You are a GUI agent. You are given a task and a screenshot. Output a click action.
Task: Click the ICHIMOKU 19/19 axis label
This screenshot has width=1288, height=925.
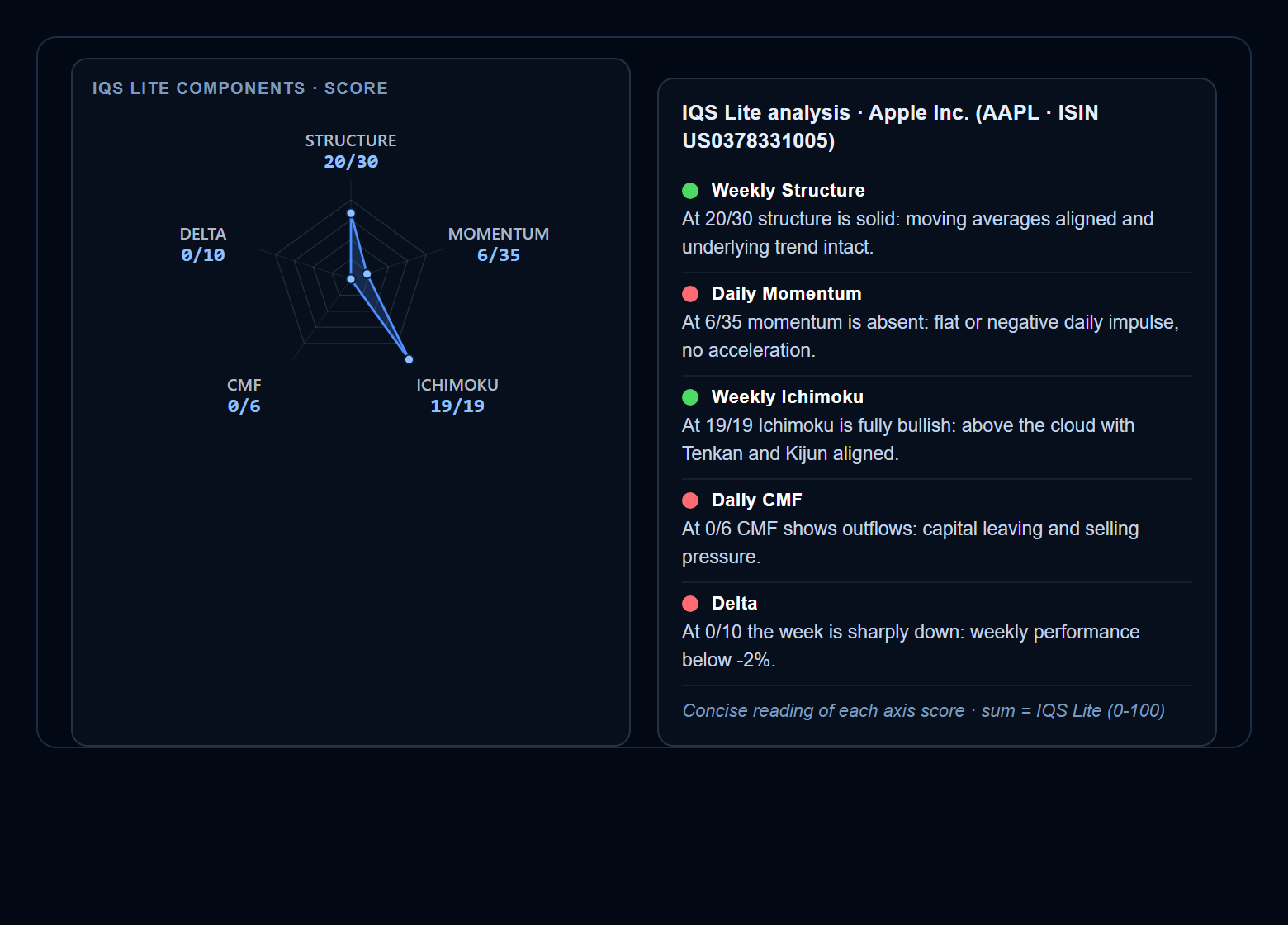(457, 396)
